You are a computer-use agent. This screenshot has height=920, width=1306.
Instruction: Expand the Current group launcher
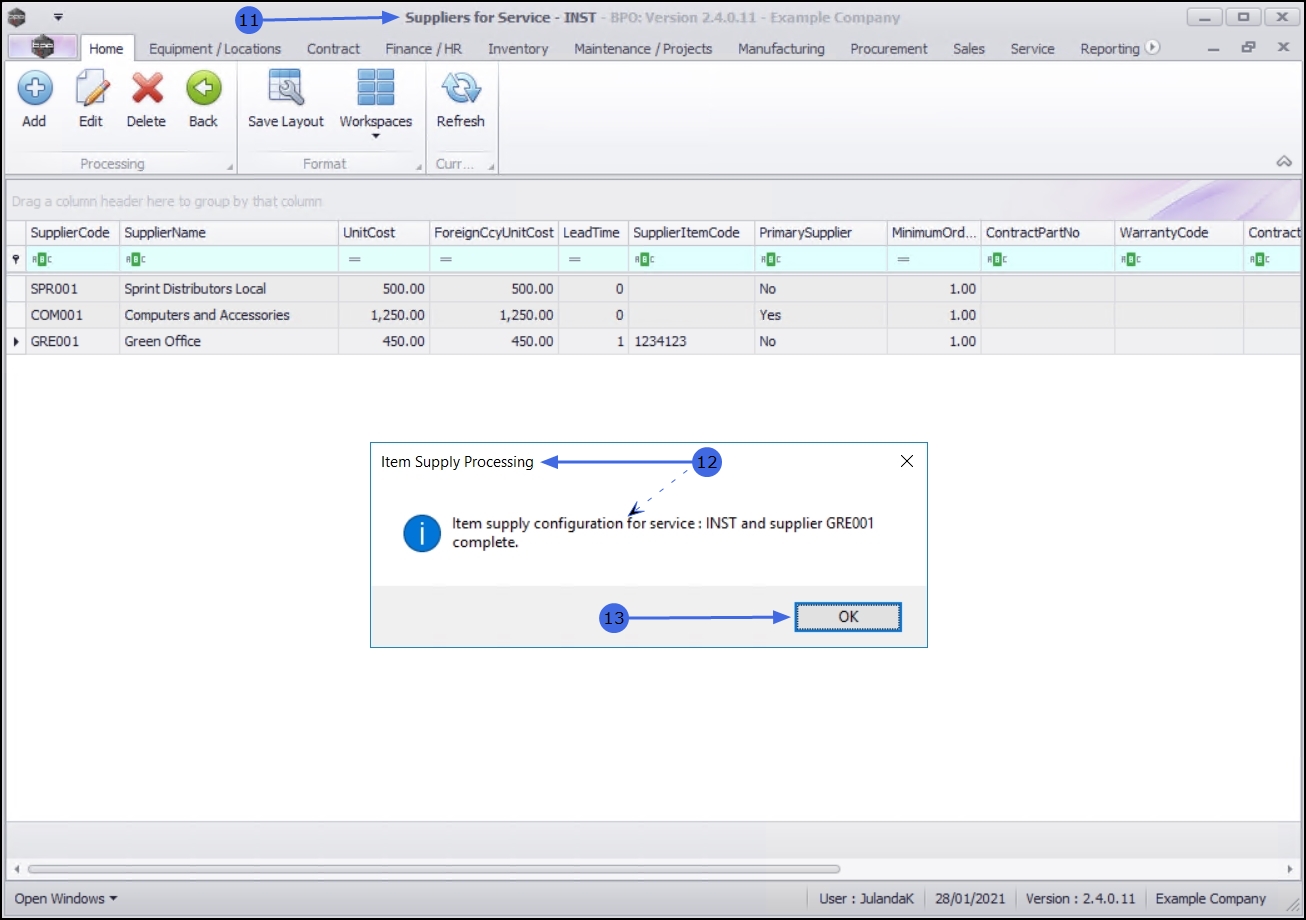click(x=491, y=167)
